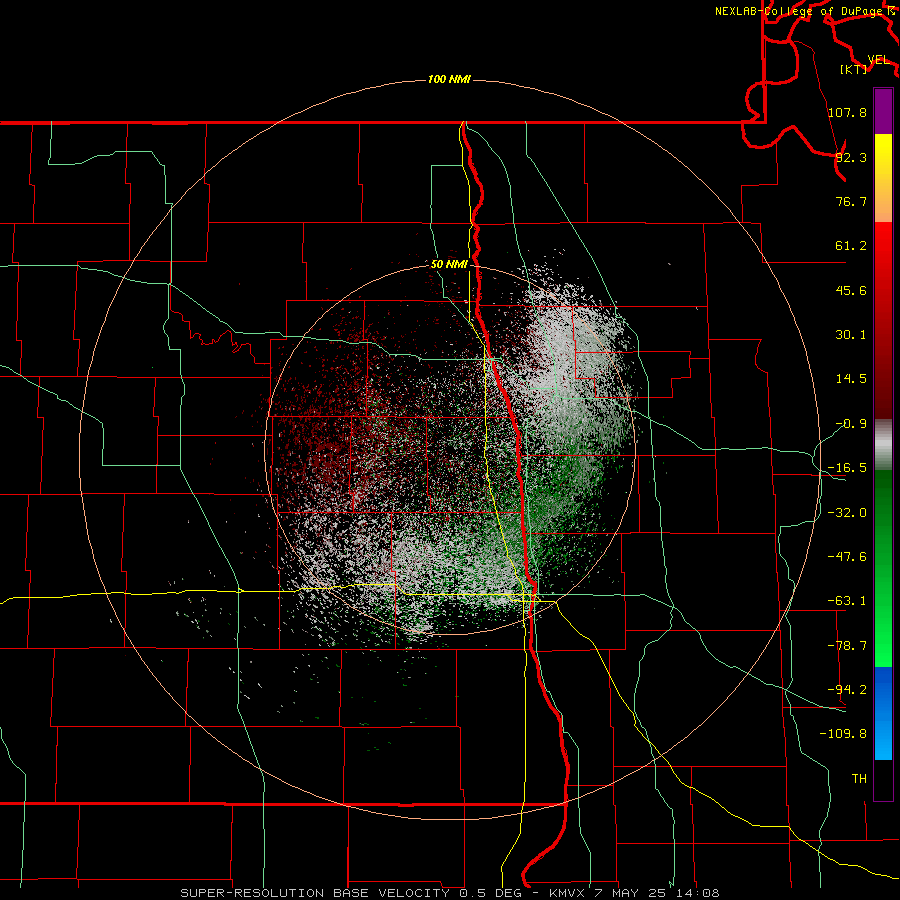Click the -63.1 value on velocity scale
This screenshot has height=900, width=900.
tap(847, 601)
